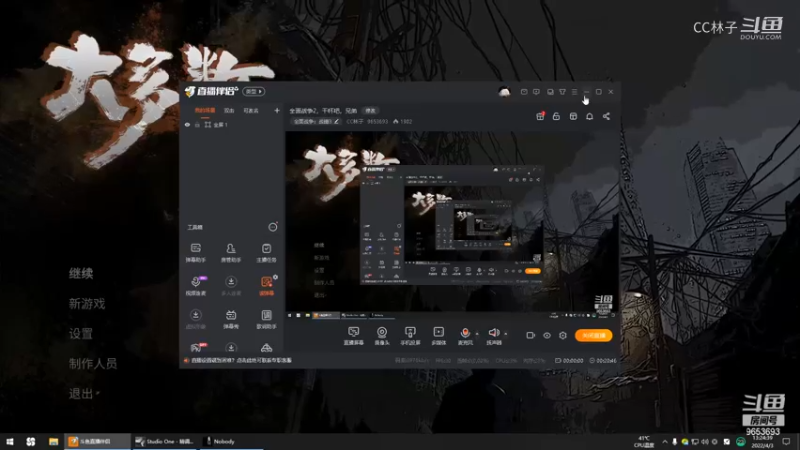This screenshot has width=800, height=450.
Task: Switch to the third scene tab
Action: [251, 110]
